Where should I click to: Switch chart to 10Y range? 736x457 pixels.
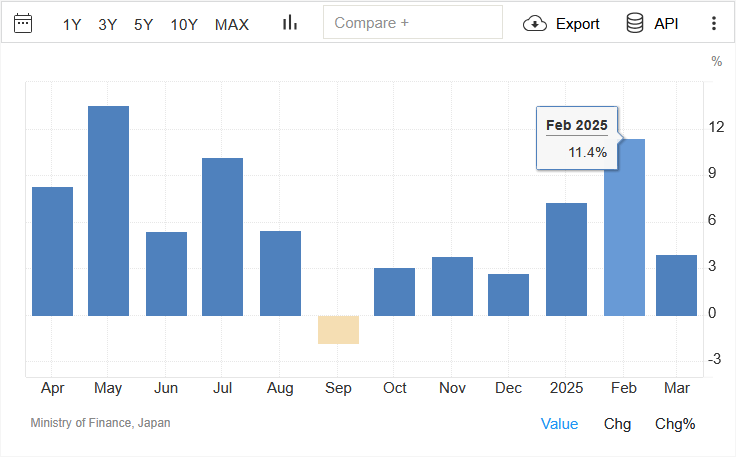tap(184, 24)
